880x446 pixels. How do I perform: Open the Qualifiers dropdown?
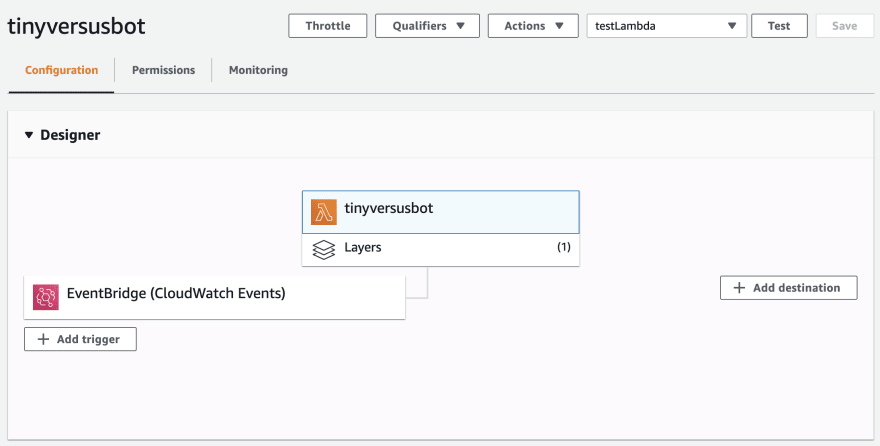point(427,26)
